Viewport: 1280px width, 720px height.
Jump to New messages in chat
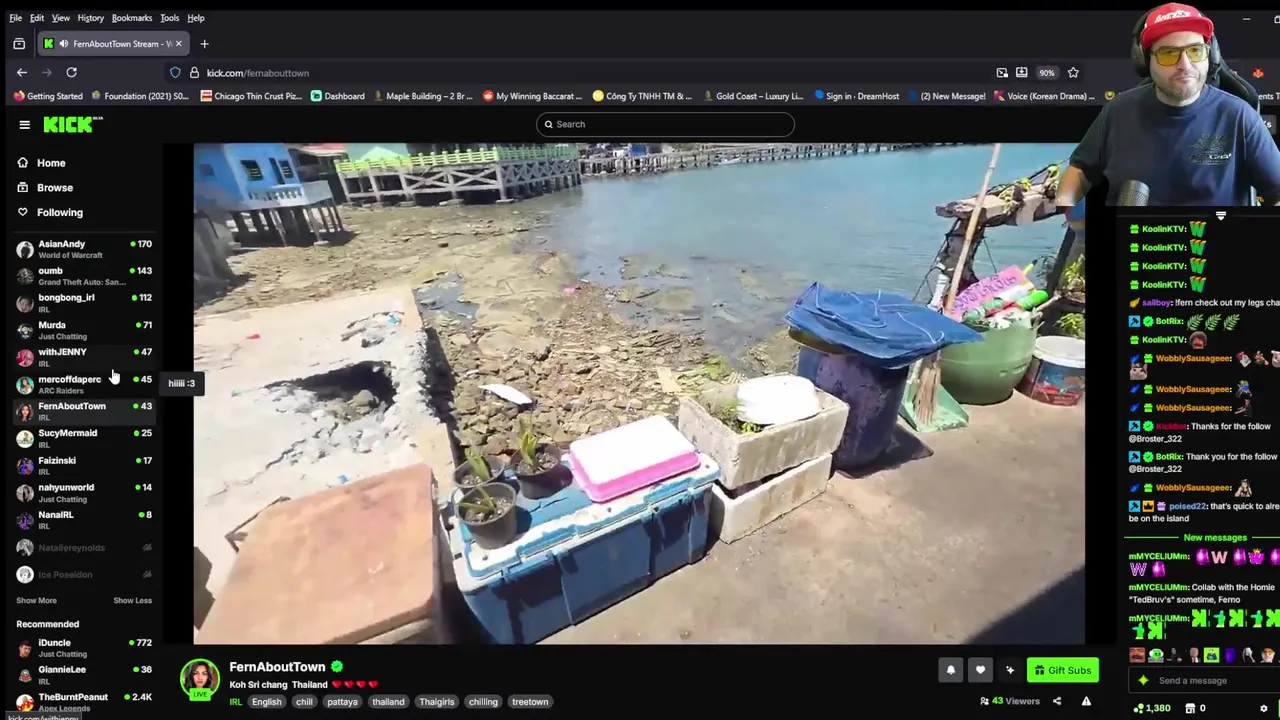[1215, 538]
